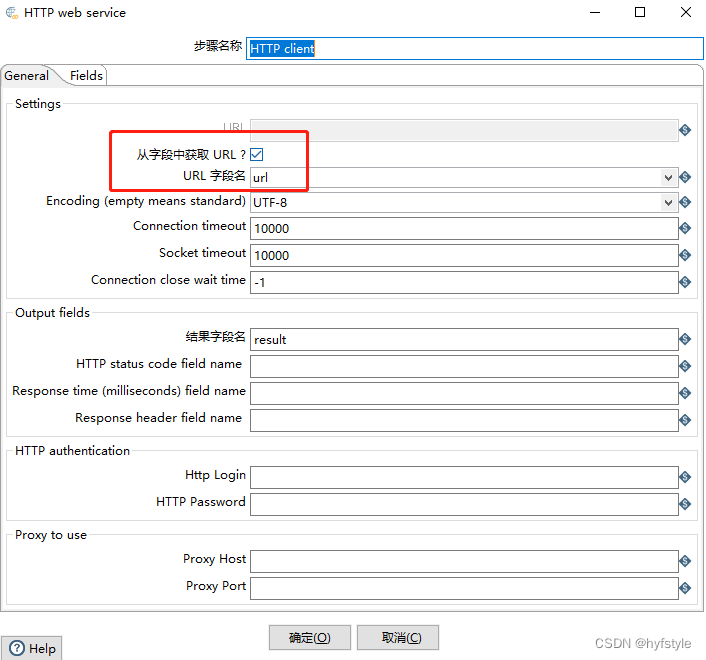Click the HTTP status code field name input
706x660 pixels.
tap(464, 366)
